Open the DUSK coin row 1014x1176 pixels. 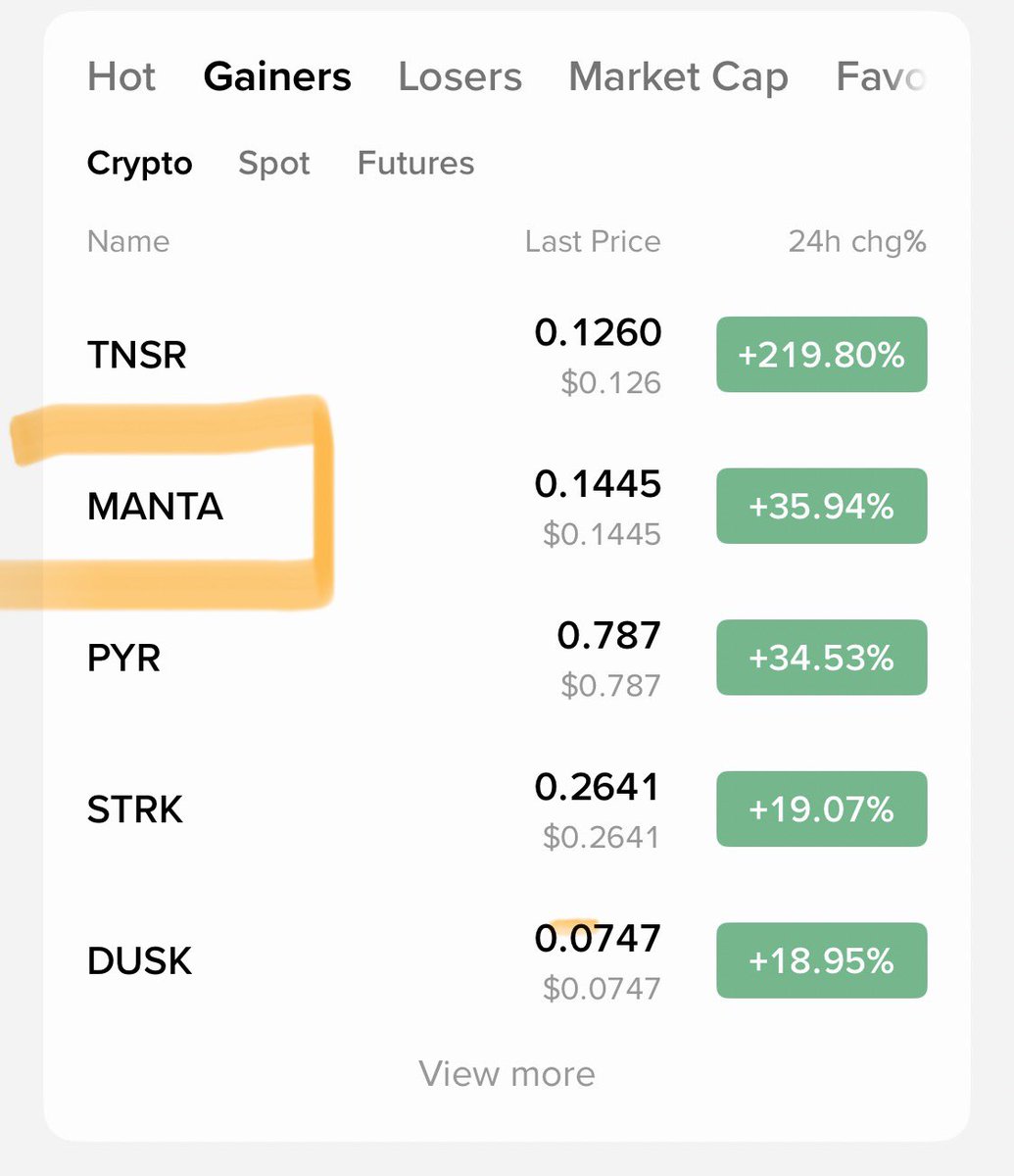click(x=507, y=960)
